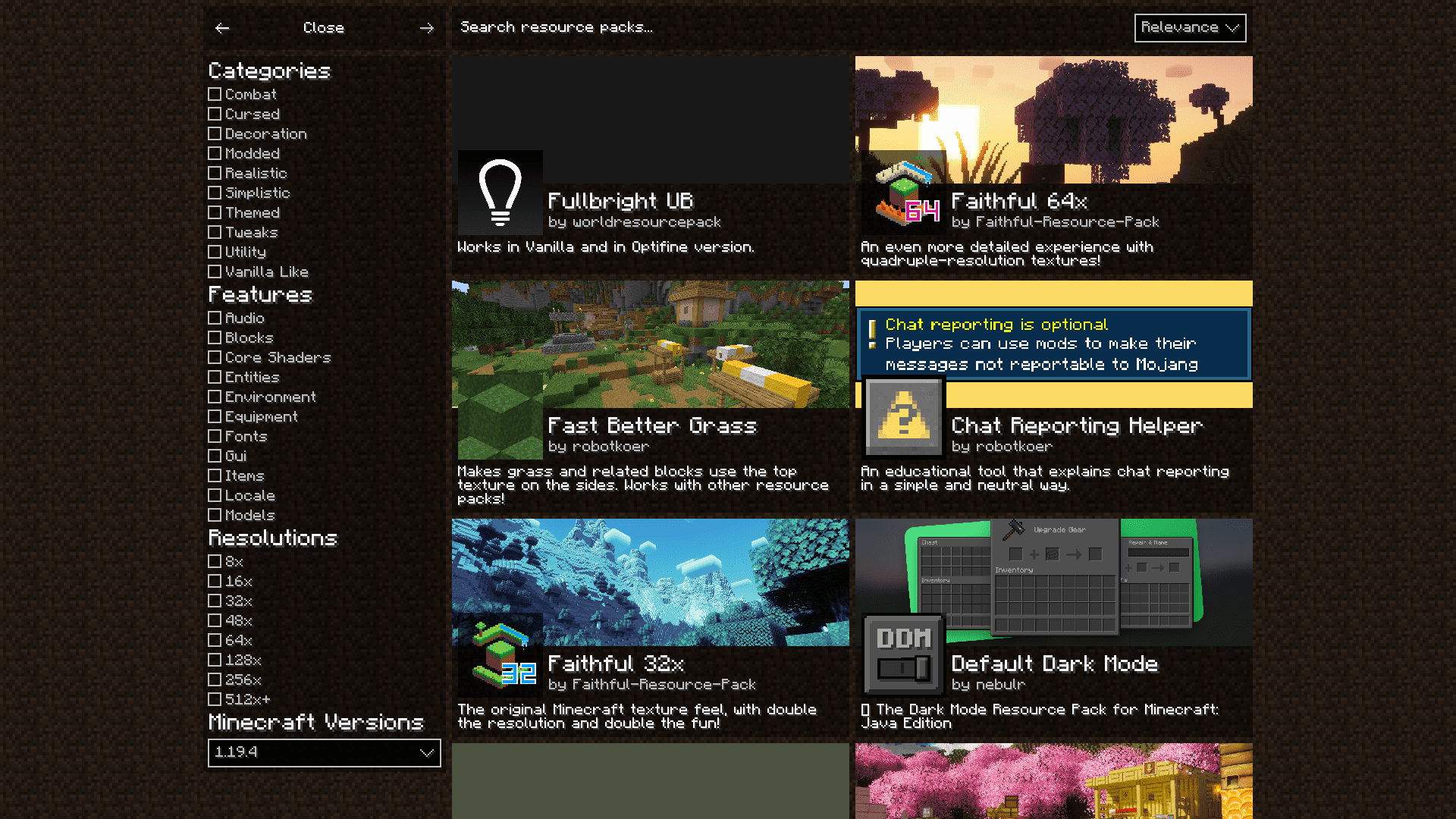Viewport: 1456px width, 819px height.
Task: Click the Chat reporting is optional banner
Action: point(1054,344)
